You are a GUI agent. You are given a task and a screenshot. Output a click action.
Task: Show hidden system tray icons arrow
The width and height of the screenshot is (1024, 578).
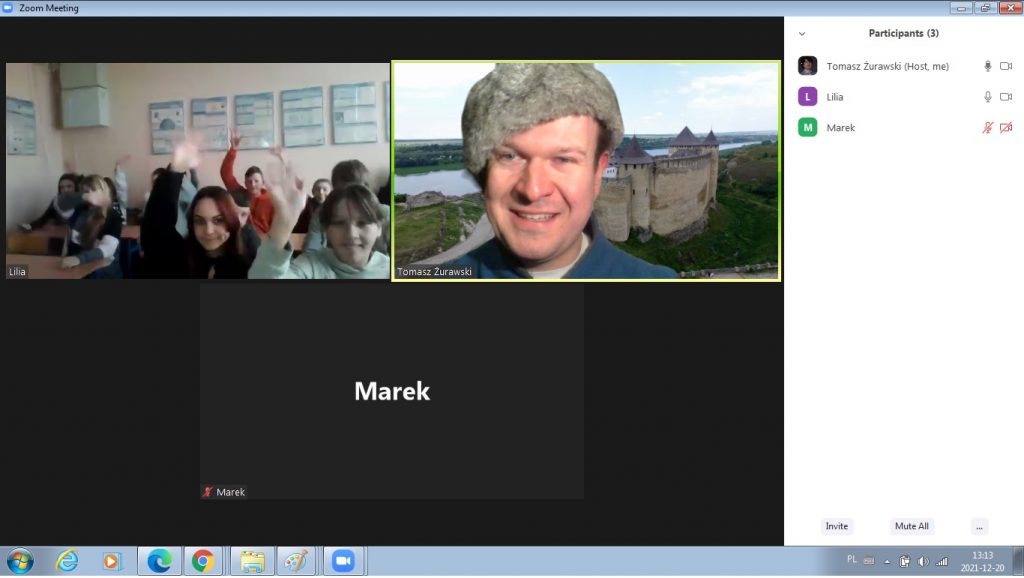click(x=886, y=561)
